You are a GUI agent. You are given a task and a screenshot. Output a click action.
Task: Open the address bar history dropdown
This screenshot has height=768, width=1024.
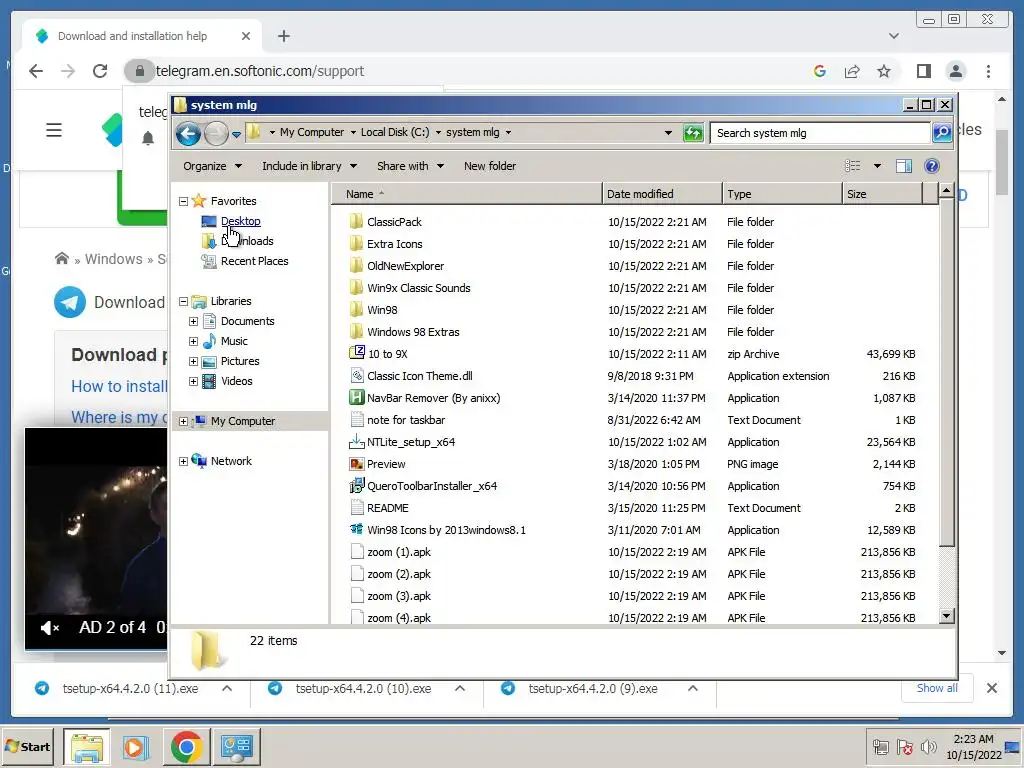pyautogui.click(x=668, y=133)
